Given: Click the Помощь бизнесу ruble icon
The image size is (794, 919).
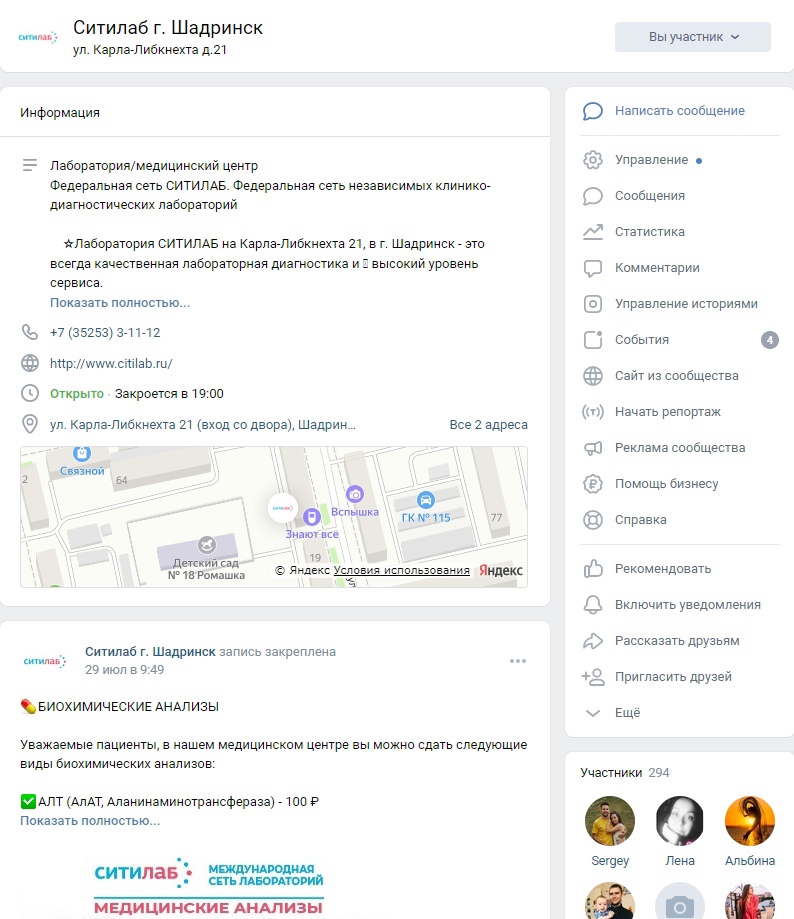Looking at the screenshot, I should [x=592, y=484].
